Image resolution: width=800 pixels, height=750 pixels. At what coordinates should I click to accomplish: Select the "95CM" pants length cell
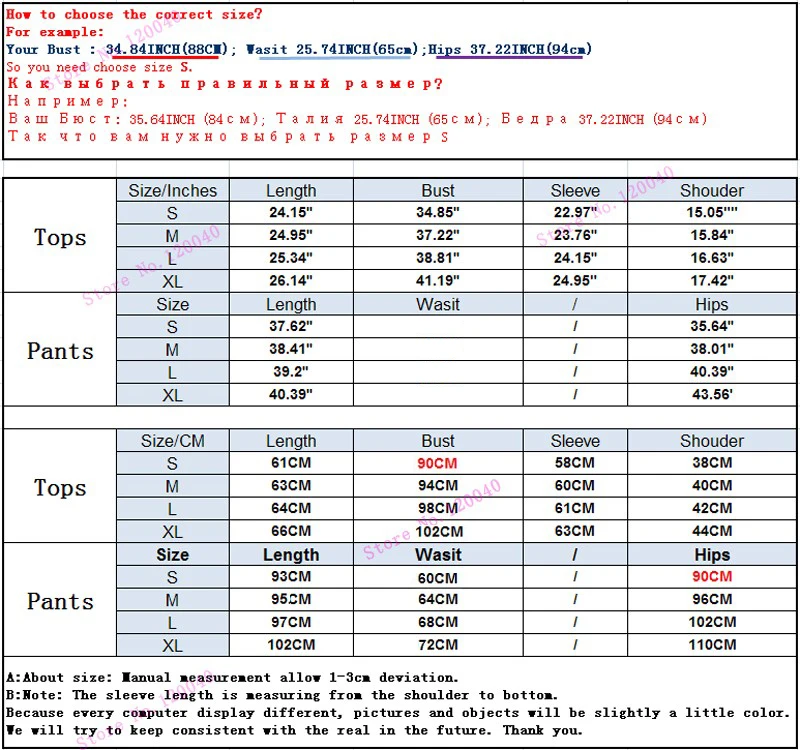coord(291,599)
